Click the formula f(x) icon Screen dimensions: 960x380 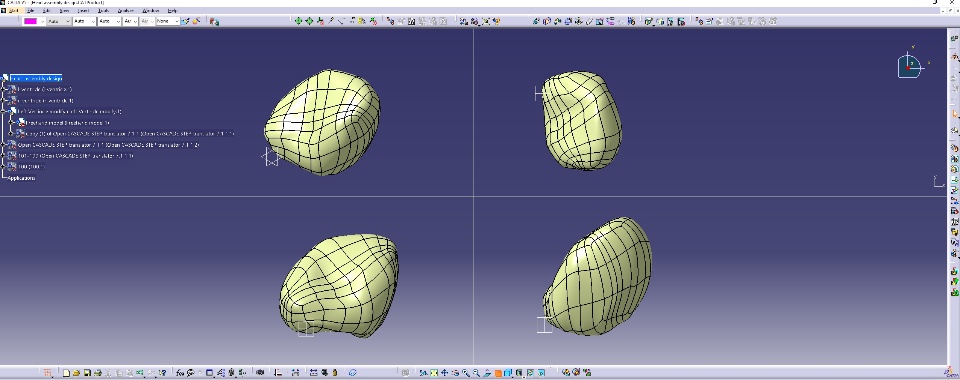pyautogui.click(x=181, y=372)
